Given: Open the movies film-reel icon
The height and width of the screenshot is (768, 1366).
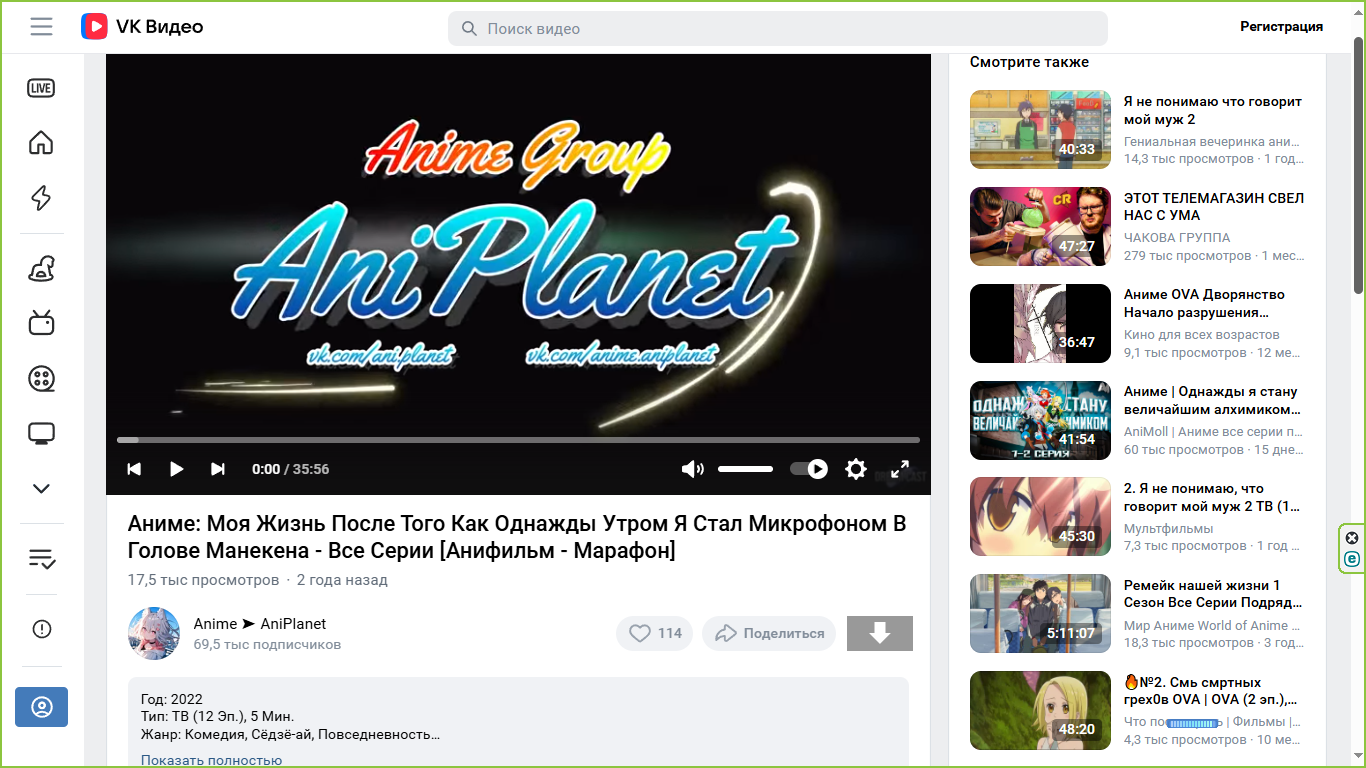Looking at the screenshot, I should point(41,379).
